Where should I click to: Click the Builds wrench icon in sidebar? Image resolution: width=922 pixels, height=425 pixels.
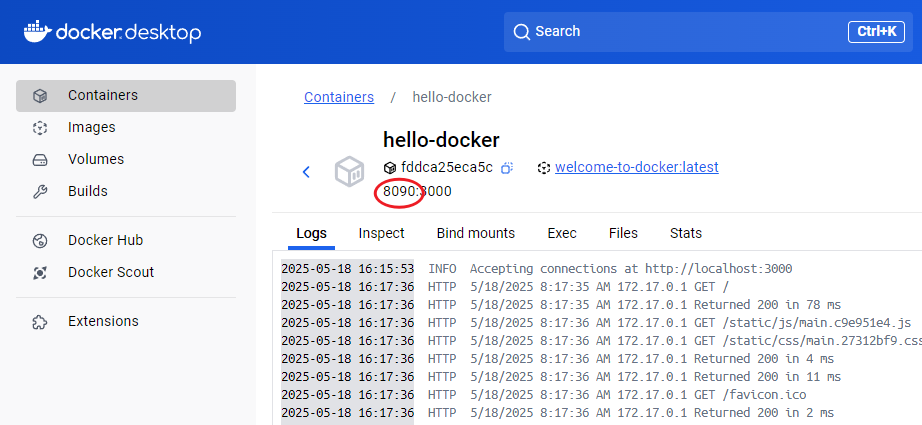point(39,192)
